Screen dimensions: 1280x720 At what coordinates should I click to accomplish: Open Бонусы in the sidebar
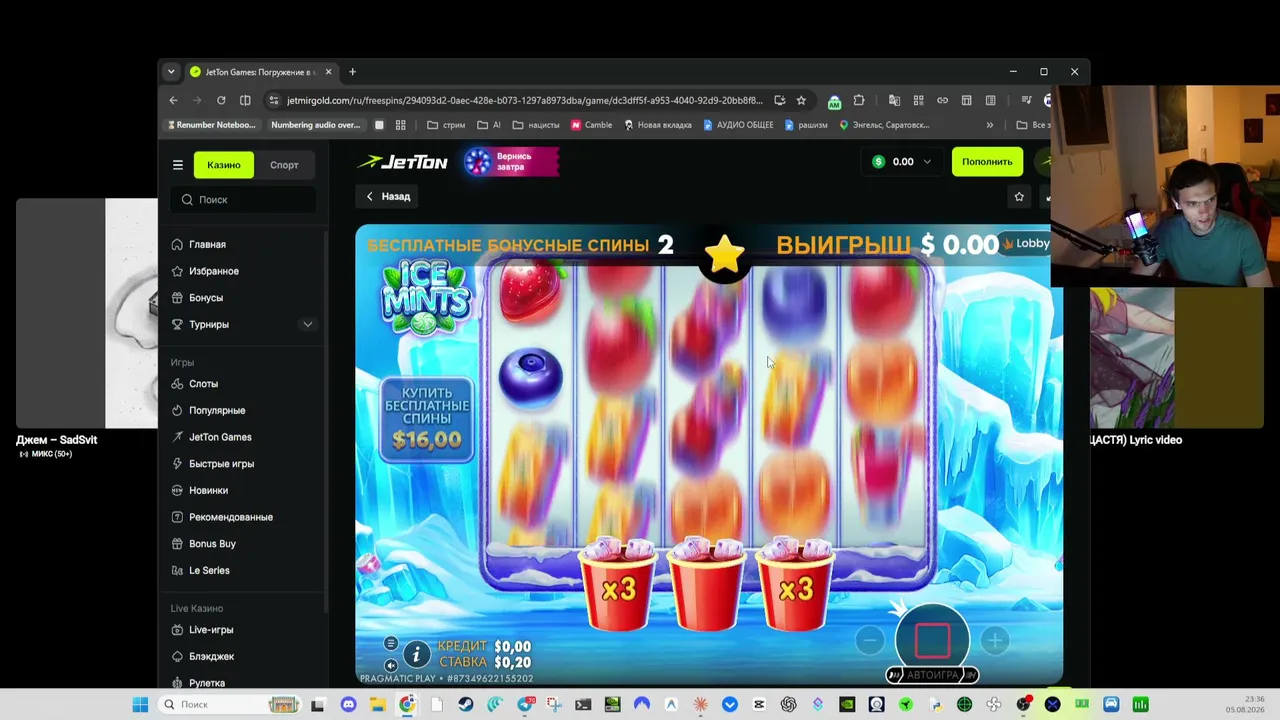(x=205, y=298)
